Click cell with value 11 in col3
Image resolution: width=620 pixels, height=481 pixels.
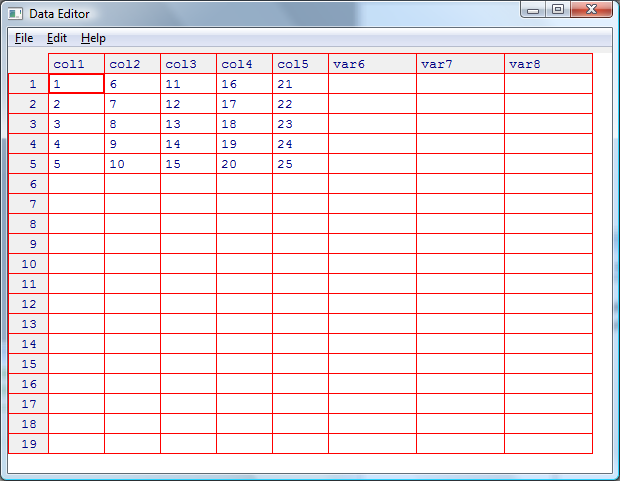188,83
